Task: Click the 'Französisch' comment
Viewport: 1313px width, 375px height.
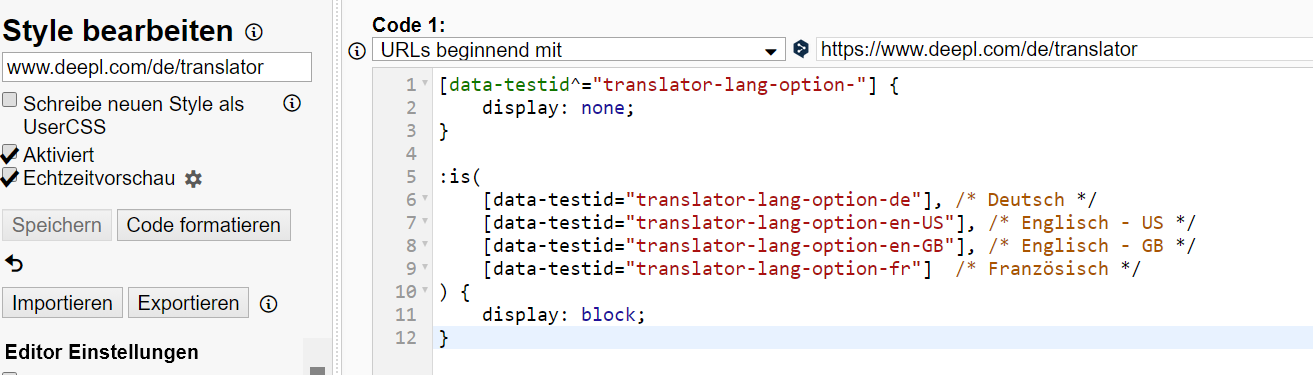Action: 1047,269
